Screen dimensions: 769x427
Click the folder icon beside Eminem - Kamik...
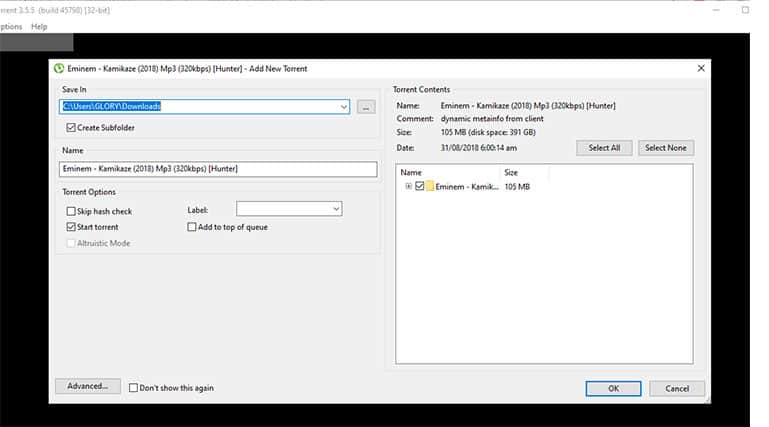pos(430,186)
